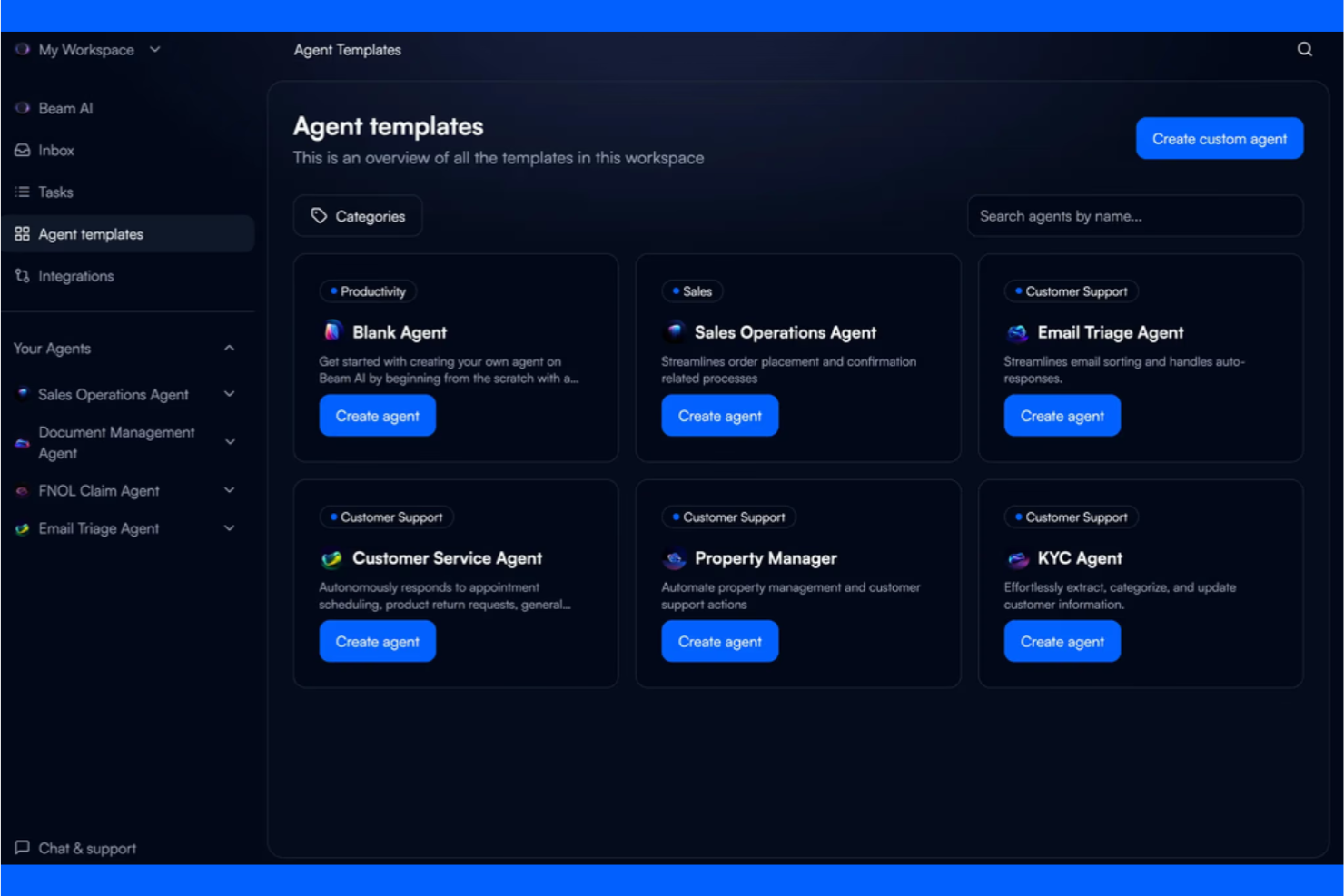Click the Customer Service Agent card title

tap(447, 558)
